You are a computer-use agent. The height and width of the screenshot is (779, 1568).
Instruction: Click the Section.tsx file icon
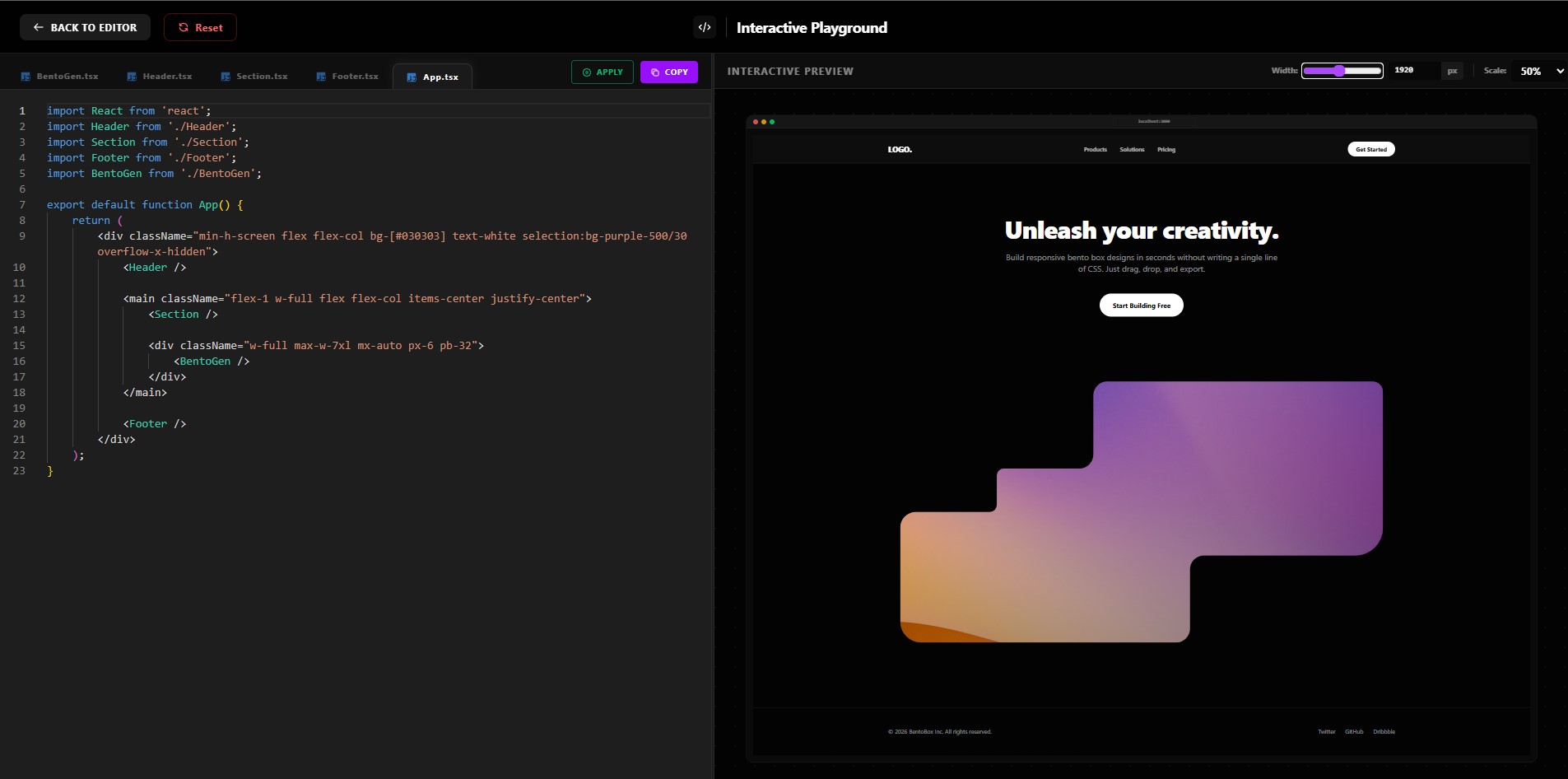[x=226, y=77]
